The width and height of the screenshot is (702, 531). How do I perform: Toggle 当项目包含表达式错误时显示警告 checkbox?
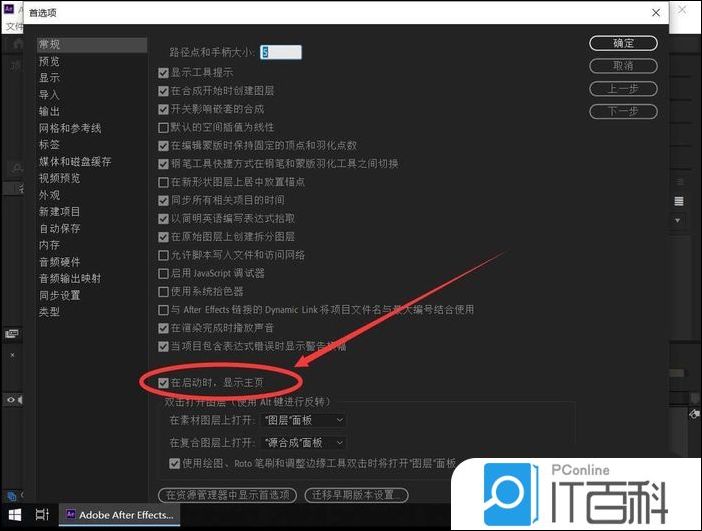pyautogui.click(x=163, y=347)
